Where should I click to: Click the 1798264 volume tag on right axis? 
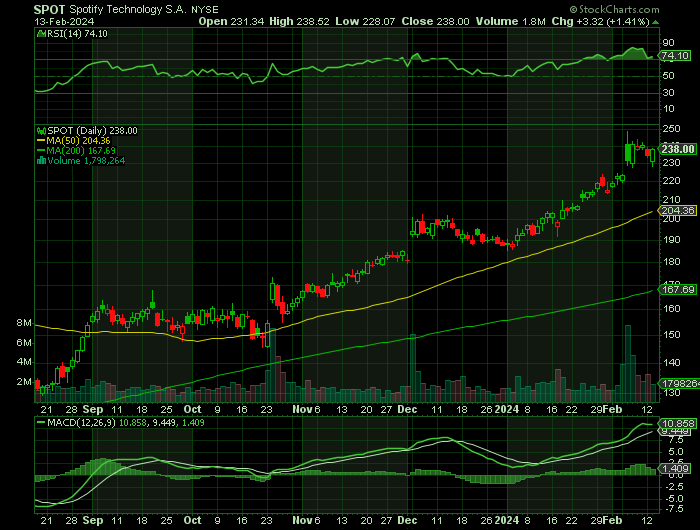click(x=680, y=384)
